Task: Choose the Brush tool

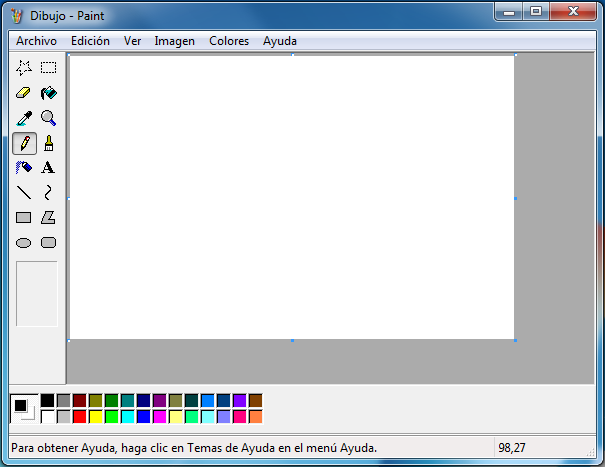Action: pos(48,143)
